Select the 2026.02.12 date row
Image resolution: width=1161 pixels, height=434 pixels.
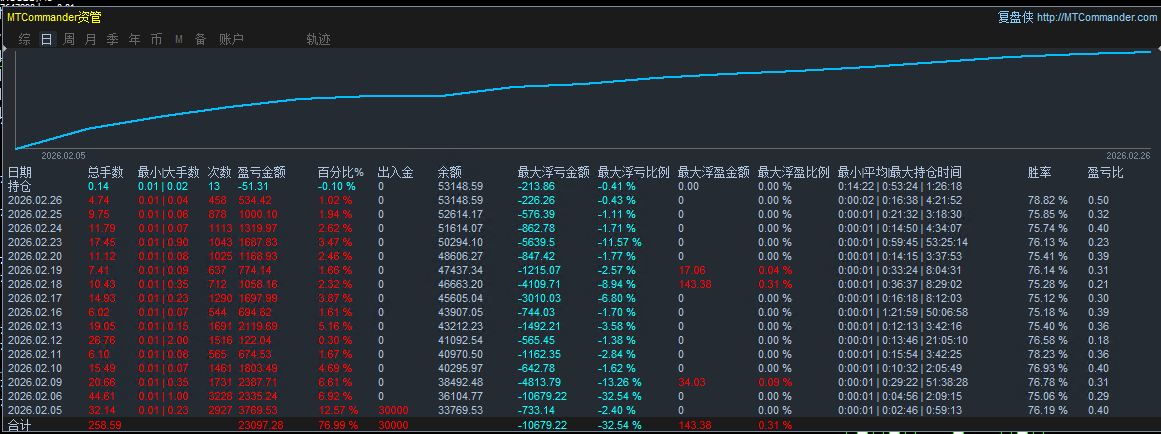pos(35,341)
